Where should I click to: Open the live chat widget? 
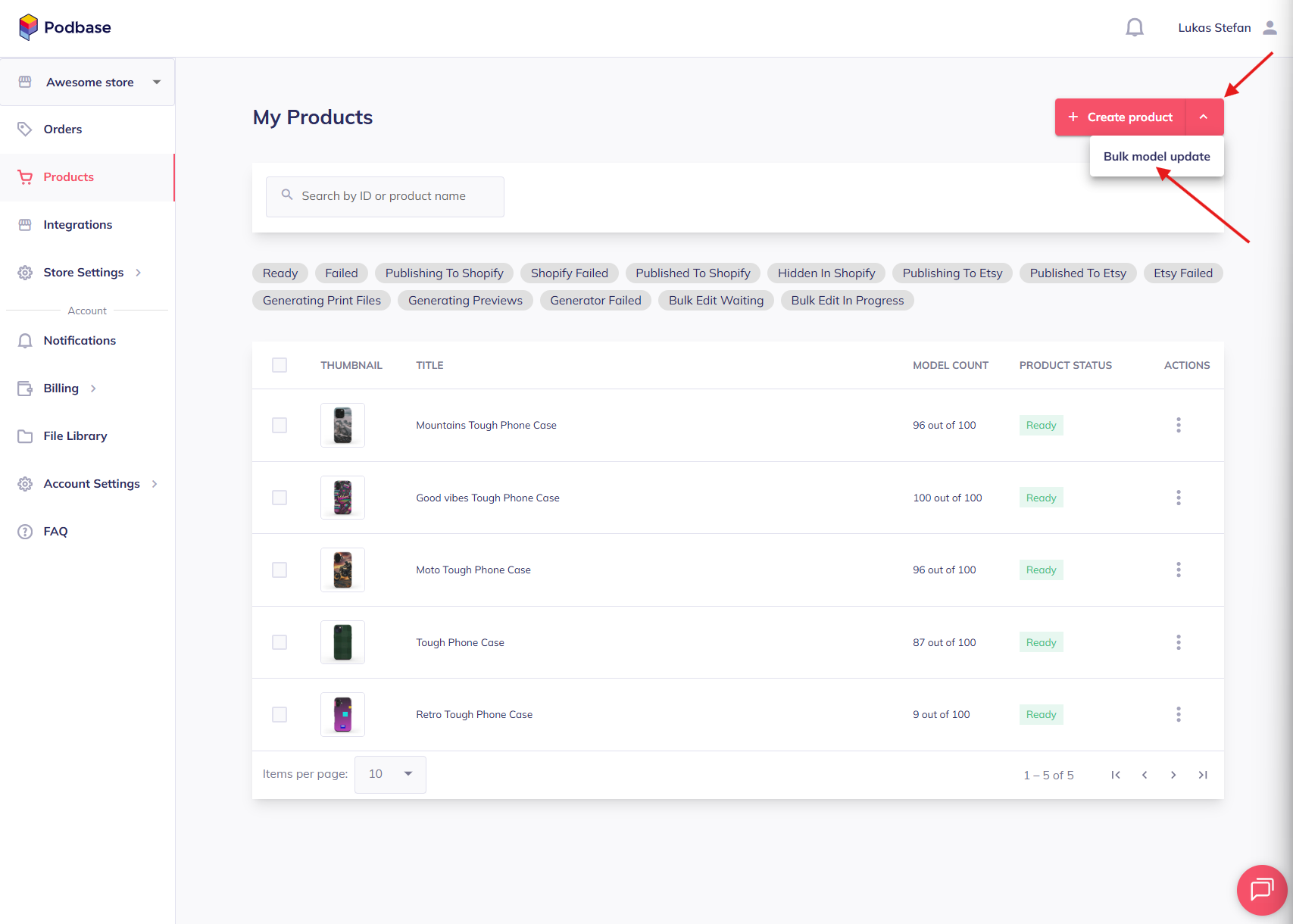pyautogui.click(x=1261, y=889)
